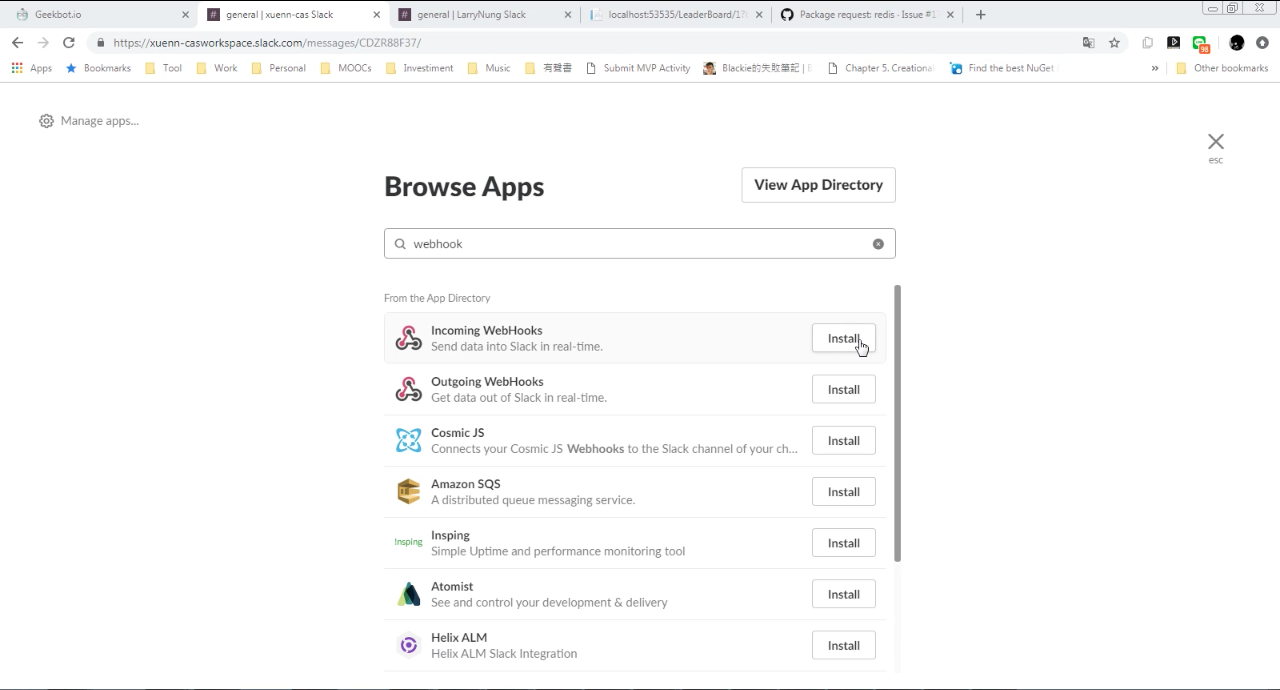
Task: Select the Incoming WebHooks title
Action: pyautogui.click(x=486, y=330)
